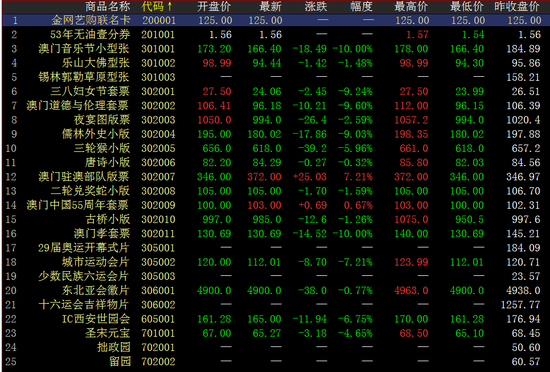Image resolution: width=550 pixels, height=372 pixels.
Task: Click the 昨收盘价 column header
Action: pos(517,6)
